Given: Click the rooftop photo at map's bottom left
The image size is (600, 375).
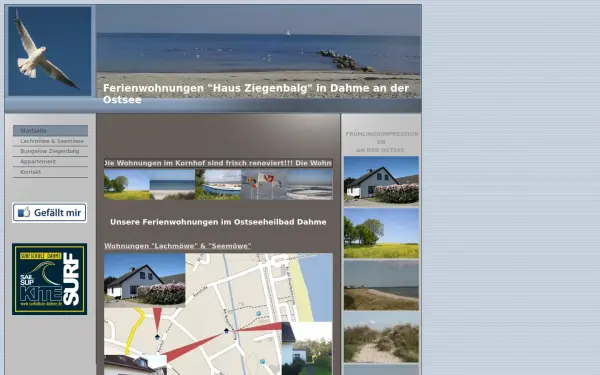Looking at the screenshot, I should [135, 365].
